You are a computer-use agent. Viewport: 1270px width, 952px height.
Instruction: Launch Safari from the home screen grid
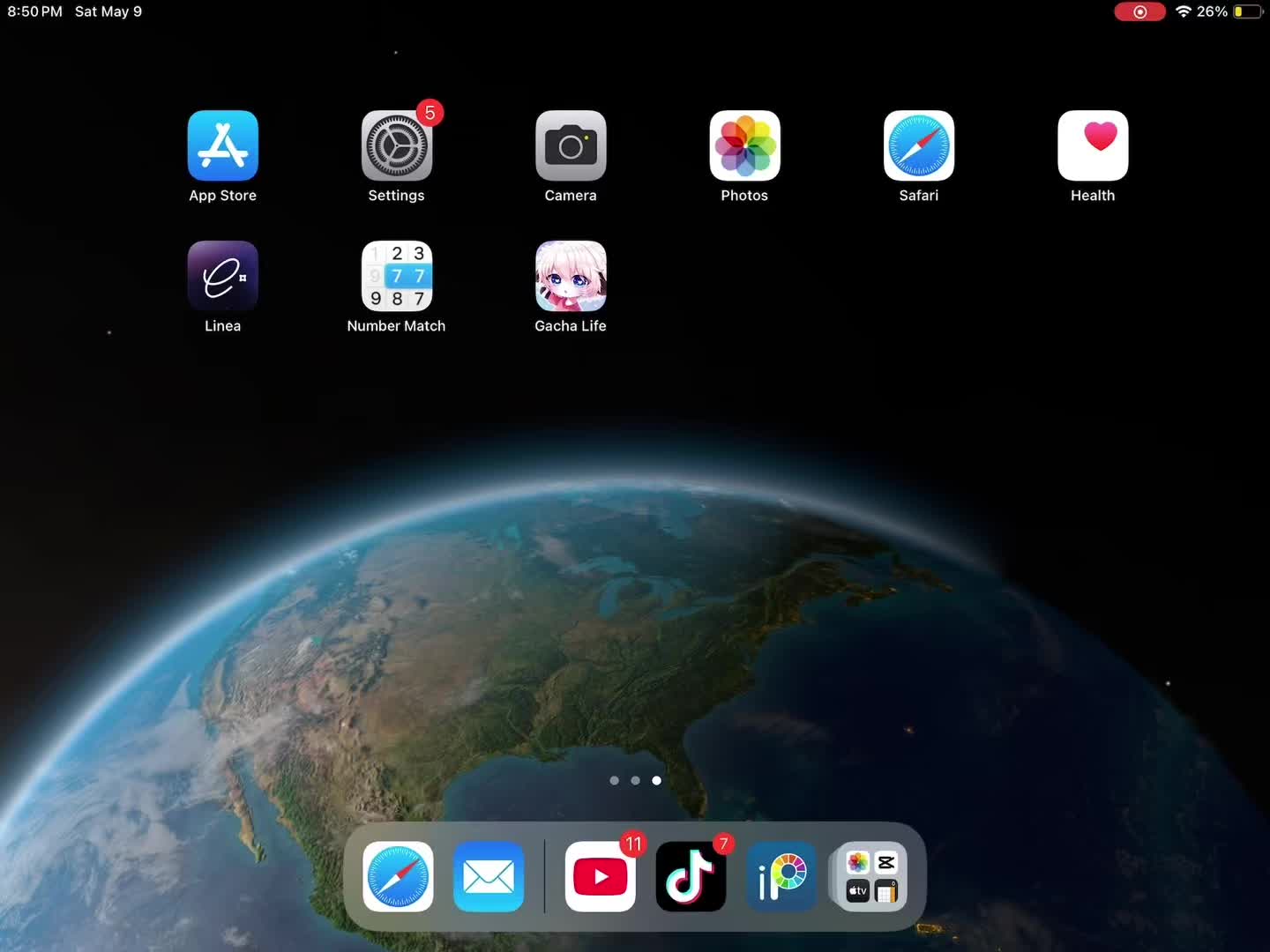(919, 145)
